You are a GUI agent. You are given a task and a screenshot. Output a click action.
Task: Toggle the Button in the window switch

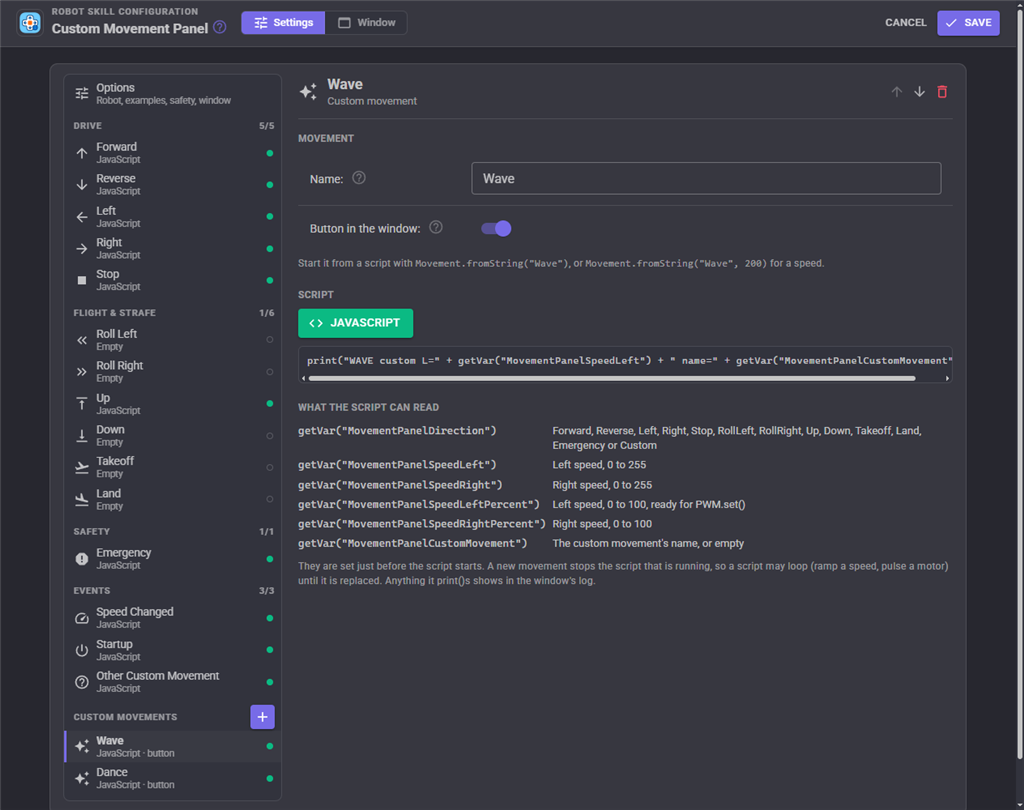496,228
